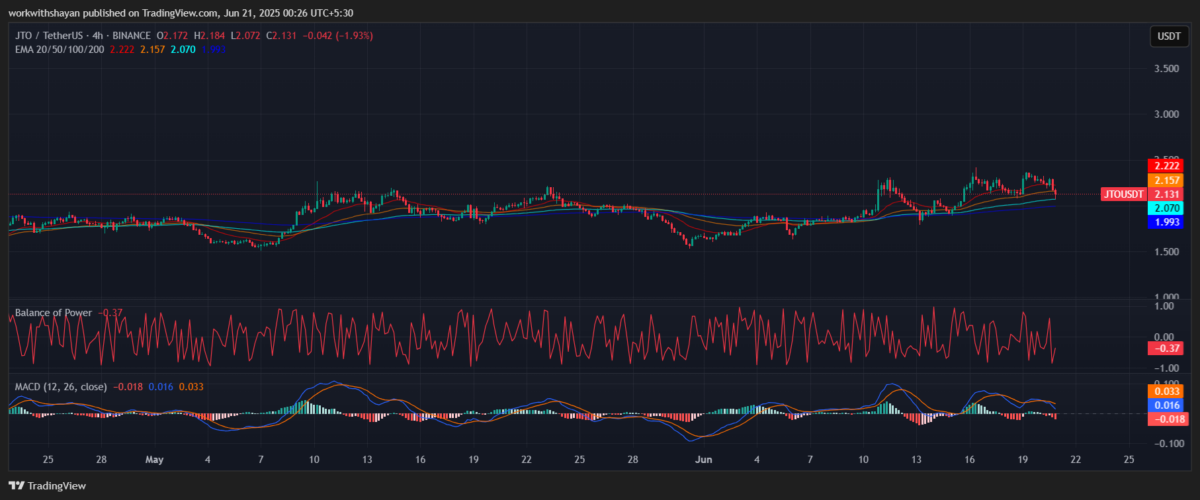The image size is (1200, 500).
Task: Click the blue 0.016 MACD axis tag
Action: tap(1166, 405)
